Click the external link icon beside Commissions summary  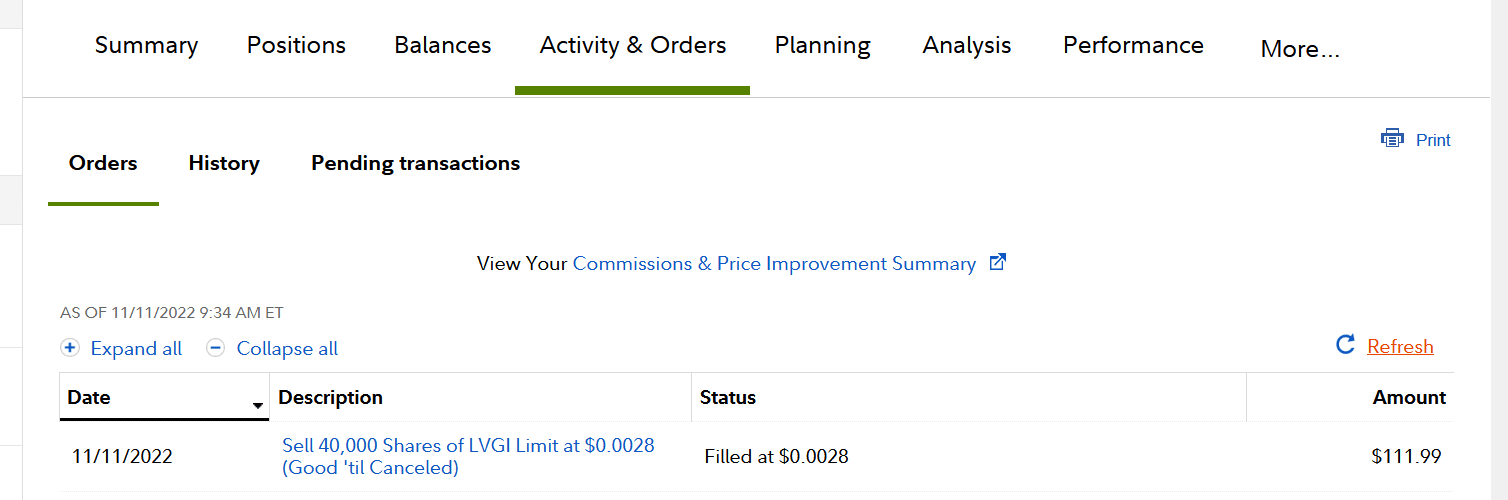point(997,263)
